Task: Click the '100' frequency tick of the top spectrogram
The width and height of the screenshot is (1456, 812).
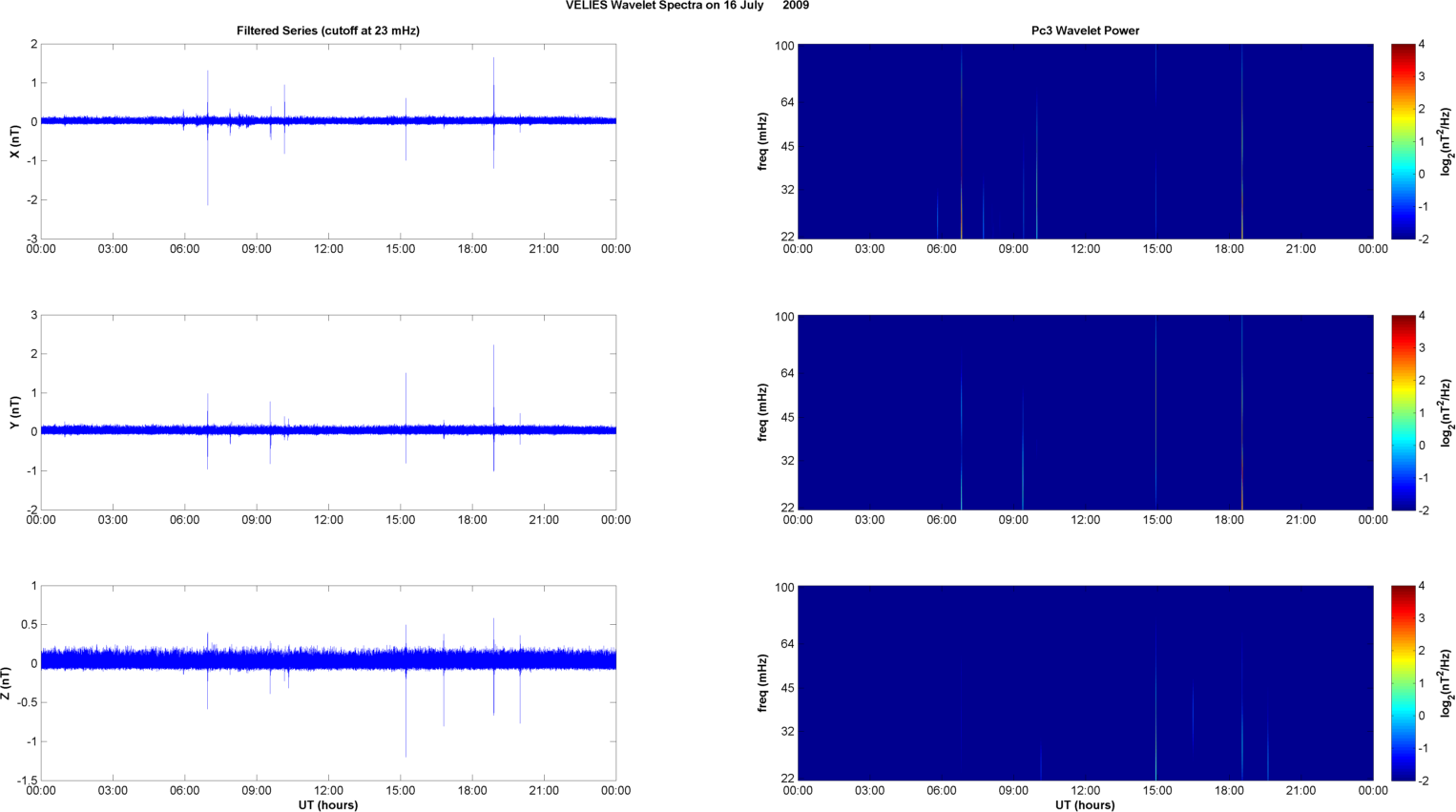Action: (784, 46)
